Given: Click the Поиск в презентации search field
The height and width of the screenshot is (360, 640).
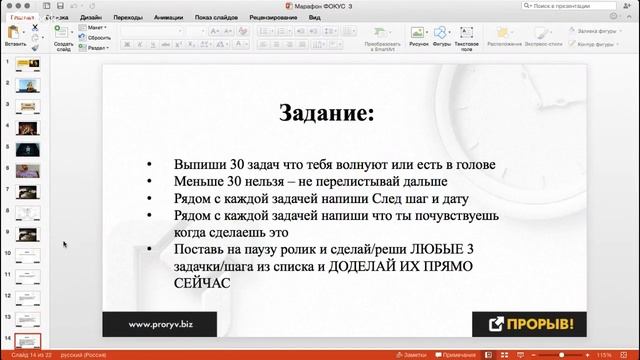Looking at the screenshot, I should [569, 6].
